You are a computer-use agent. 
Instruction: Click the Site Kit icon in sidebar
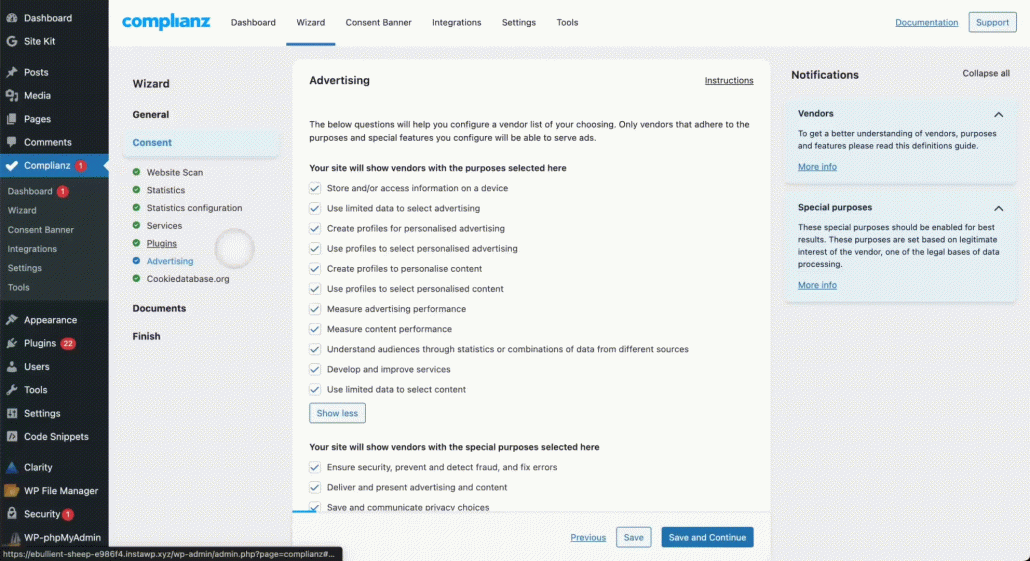(x=12, y=41)
